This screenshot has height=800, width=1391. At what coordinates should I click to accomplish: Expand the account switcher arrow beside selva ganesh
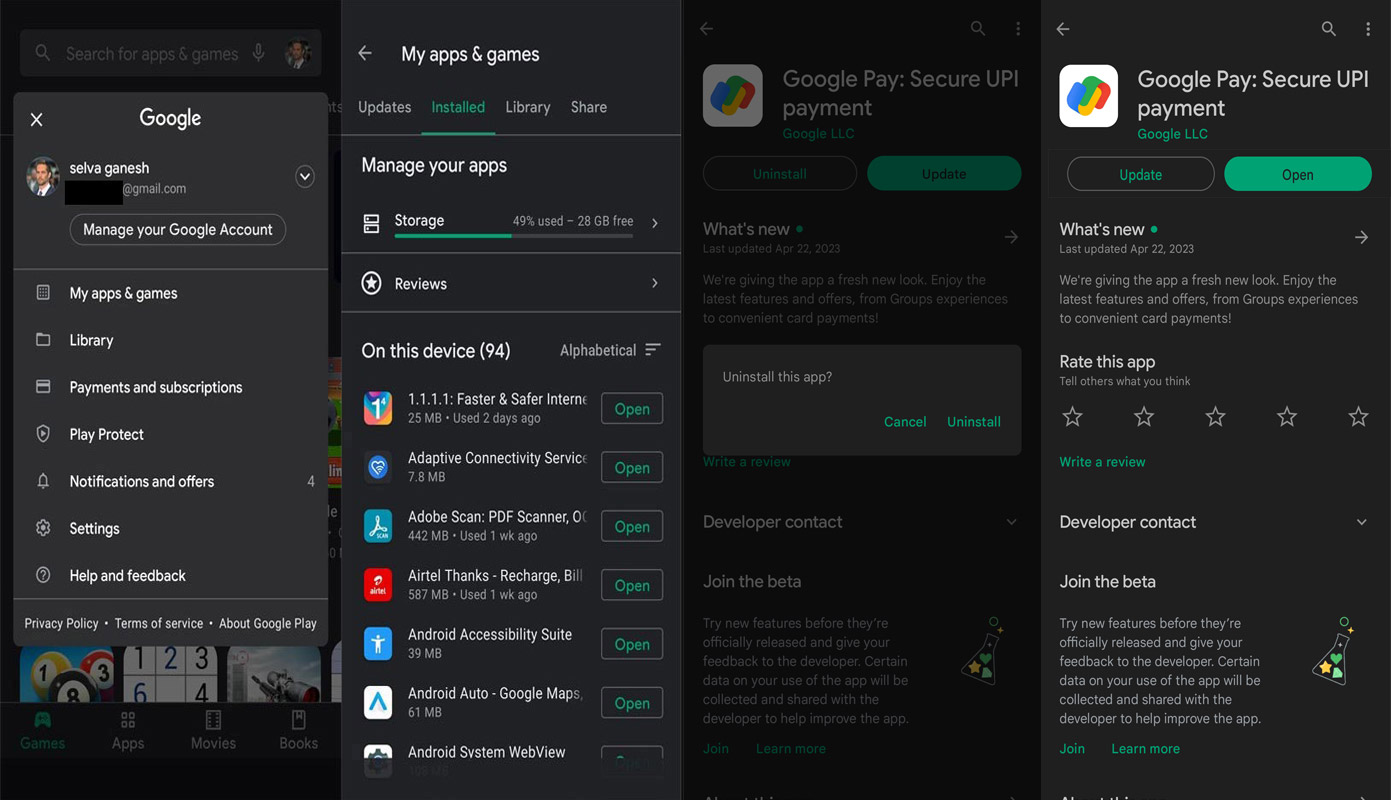click(x=305, y=177)
